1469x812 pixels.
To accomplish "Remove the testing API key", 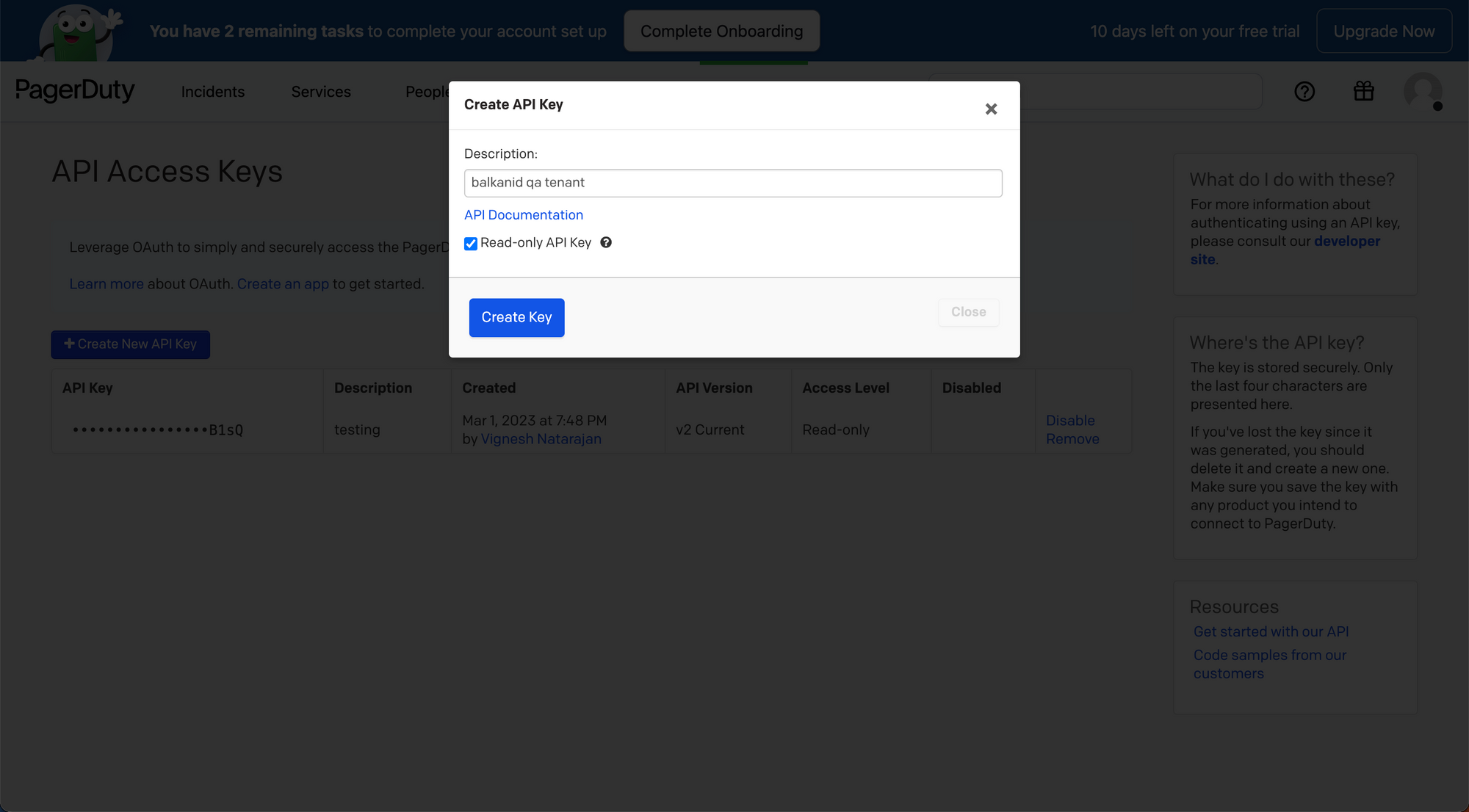I will [1072, 439].
